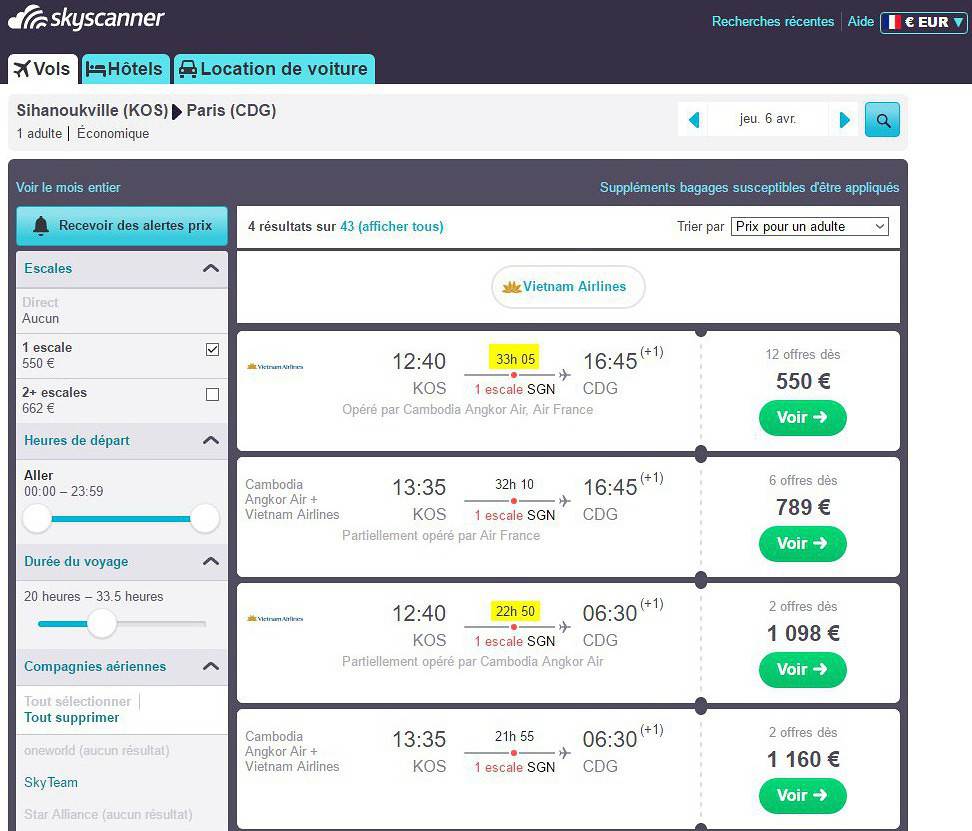
Task: Click the lotus icon in Vietnam Airlines pill
Action: point(511,287)
